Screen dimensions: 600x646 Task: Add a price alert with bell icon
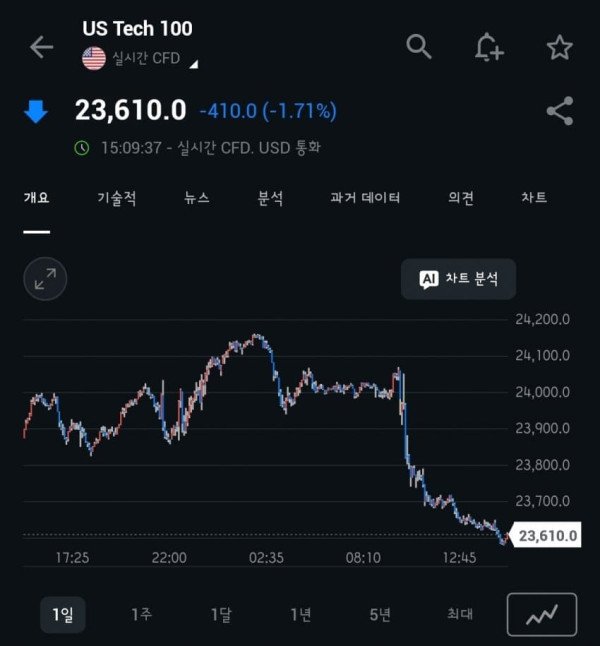point(489,47)
